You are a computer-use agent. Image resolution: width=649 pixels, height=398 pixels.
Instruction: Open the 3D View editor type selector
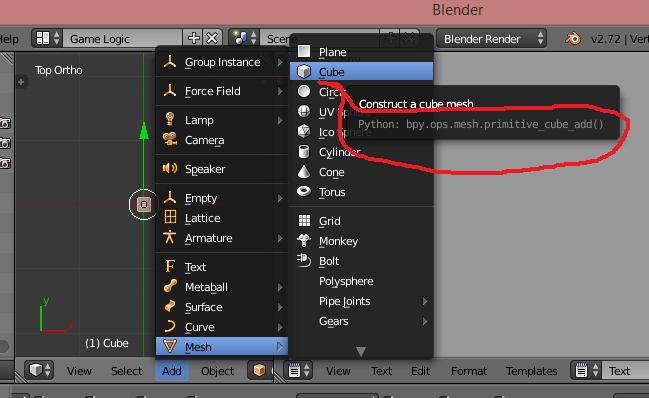[x=39, y=370]
